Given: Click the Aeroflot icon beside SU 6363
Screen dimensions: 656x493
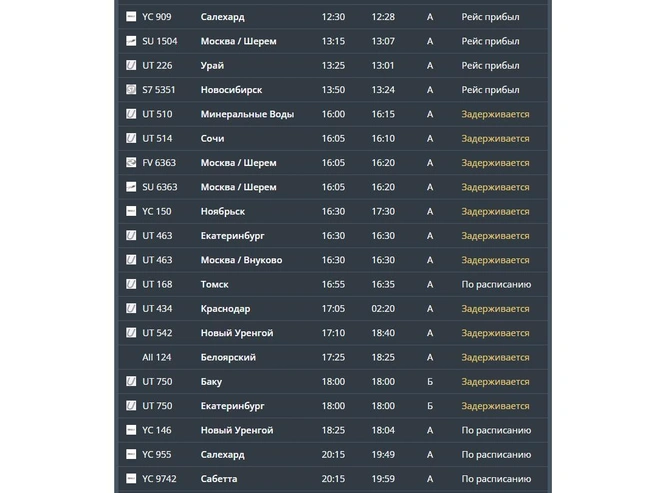Looking at the screenshot, I should 131,187.
